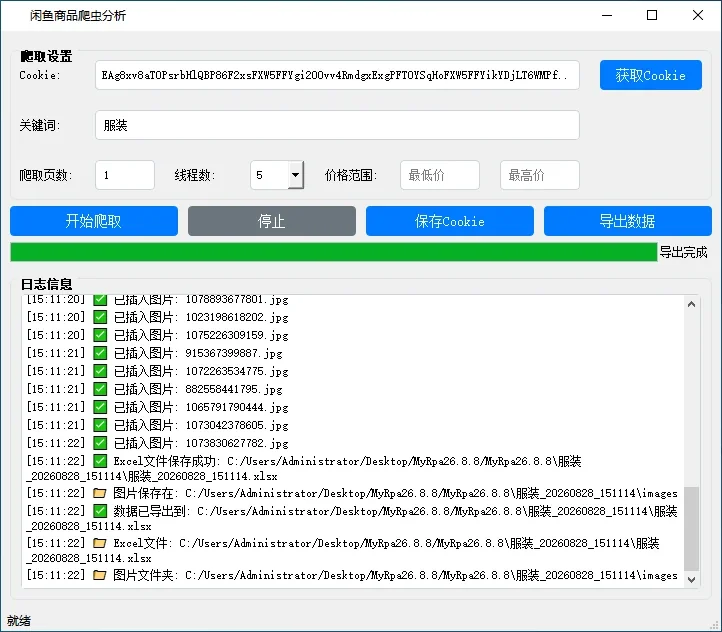This screenshot has height=632, width=722.
Task: Click green check icon for Excel文件保存成功 entry
Action: pyautogui.click(x=100, y=461)
